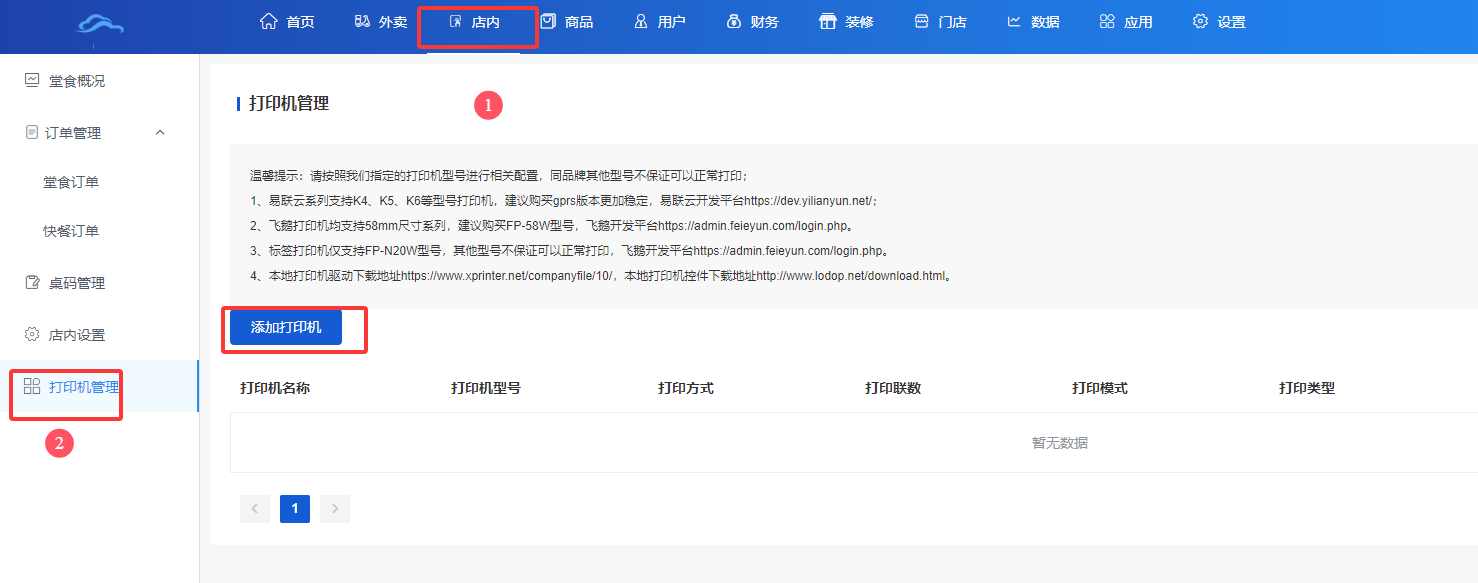The height and width of the screenshot is (583, 1478).
Task: Click the 打印机管理 page heading
Action: (289, 103)
